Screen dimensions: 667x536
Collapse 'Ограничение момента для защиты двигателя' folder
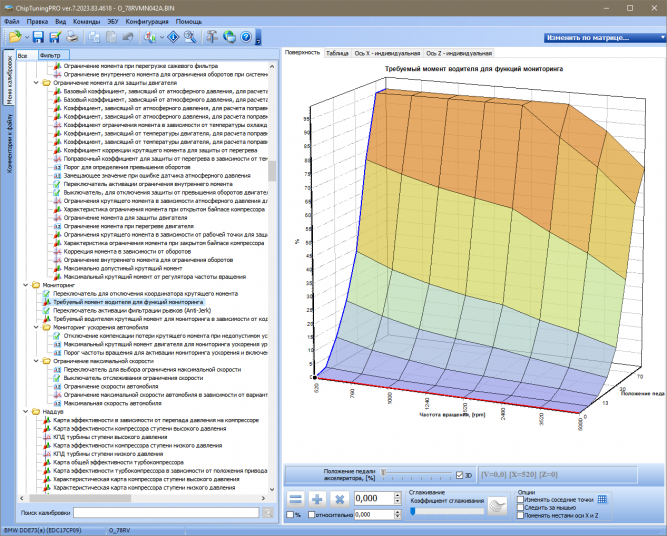coord(36,83)
